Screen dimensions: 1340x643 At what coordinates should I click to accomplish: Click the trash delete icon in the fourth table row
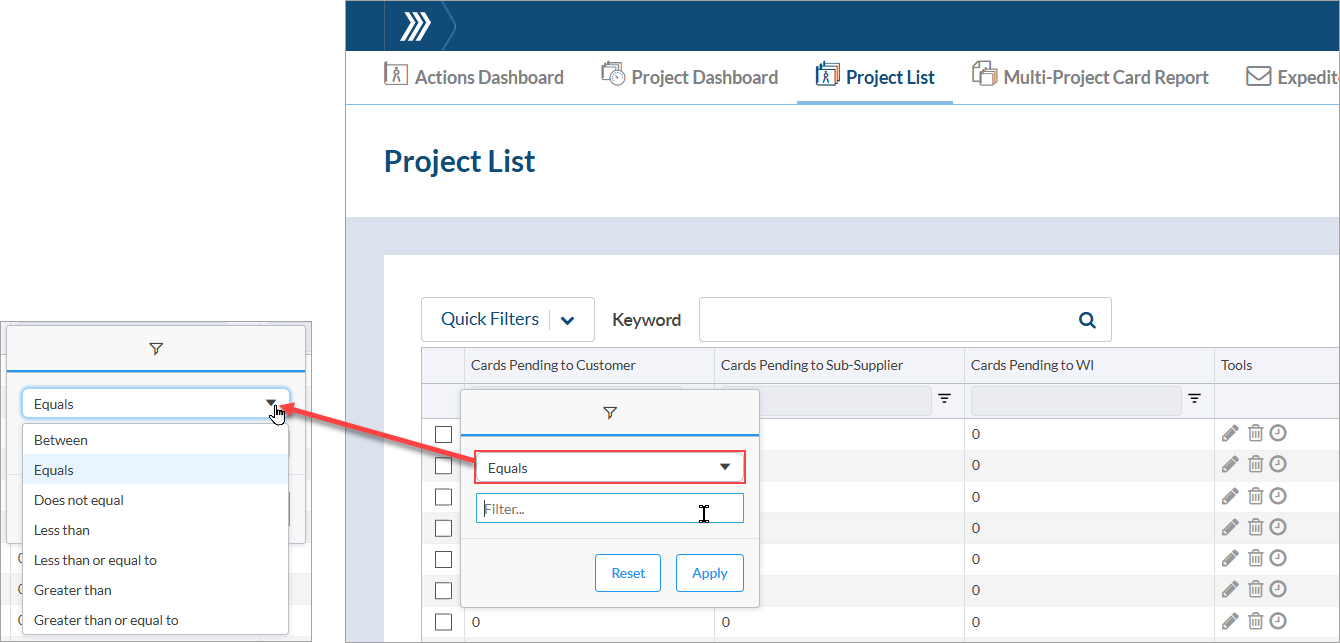click(x=1255, y=527)
